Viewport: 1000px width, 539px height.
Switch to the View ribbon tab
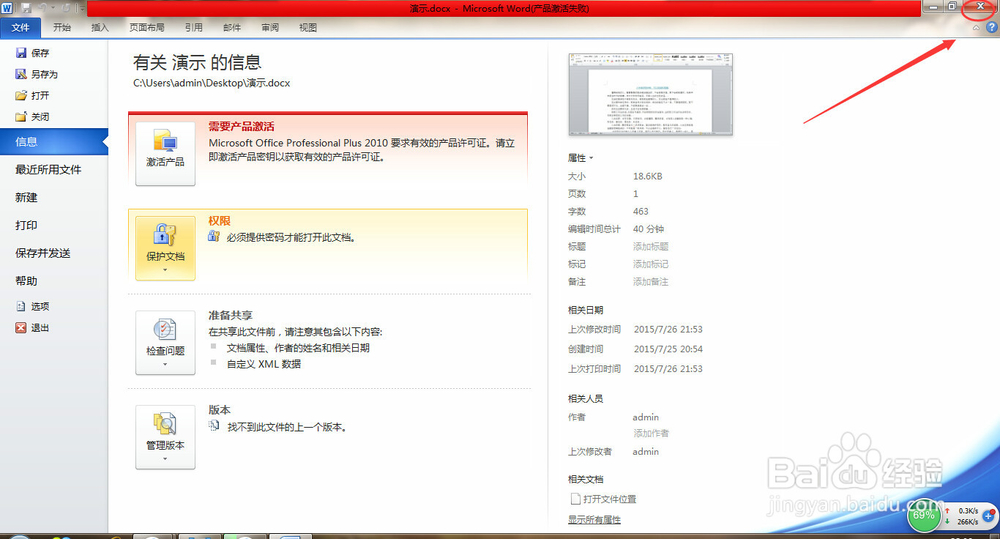click(x=308, y=27)
